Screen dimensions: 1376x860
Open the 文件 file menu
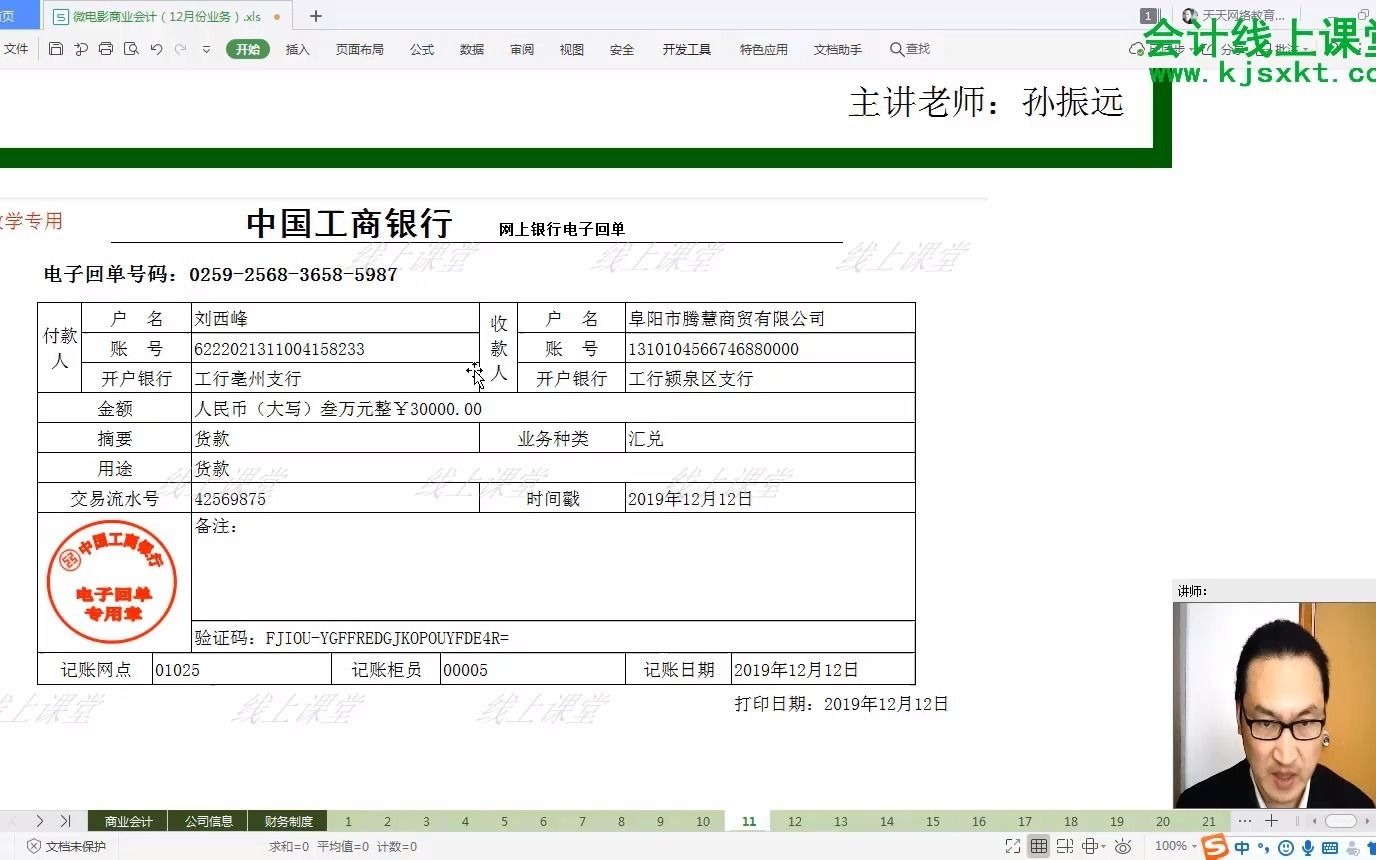17,49
